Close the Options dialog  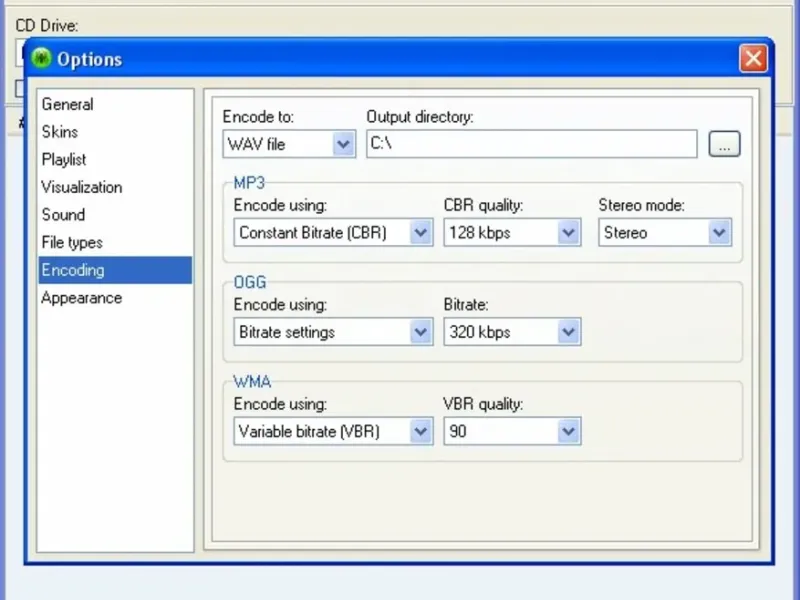click(x=754, y=58)
